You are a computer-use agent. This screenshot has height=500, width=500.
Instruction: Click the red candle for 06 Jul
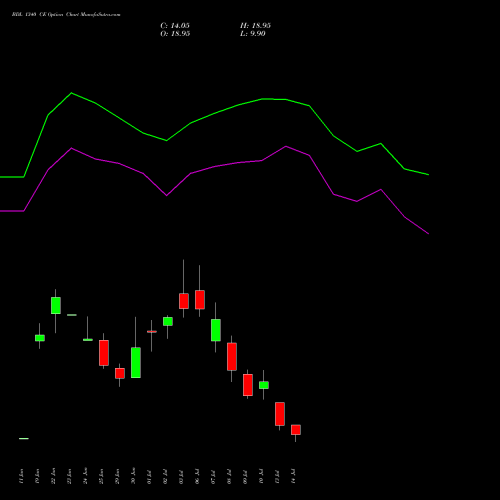[200, 300]
